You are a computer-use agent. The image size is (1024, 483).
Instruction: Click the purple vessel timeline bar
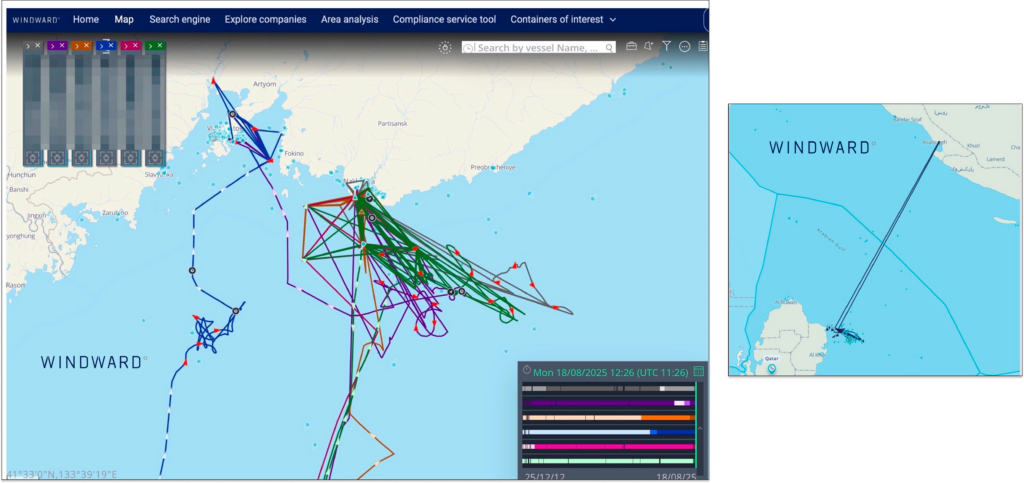pyautogui.click(x=600, y=403)
